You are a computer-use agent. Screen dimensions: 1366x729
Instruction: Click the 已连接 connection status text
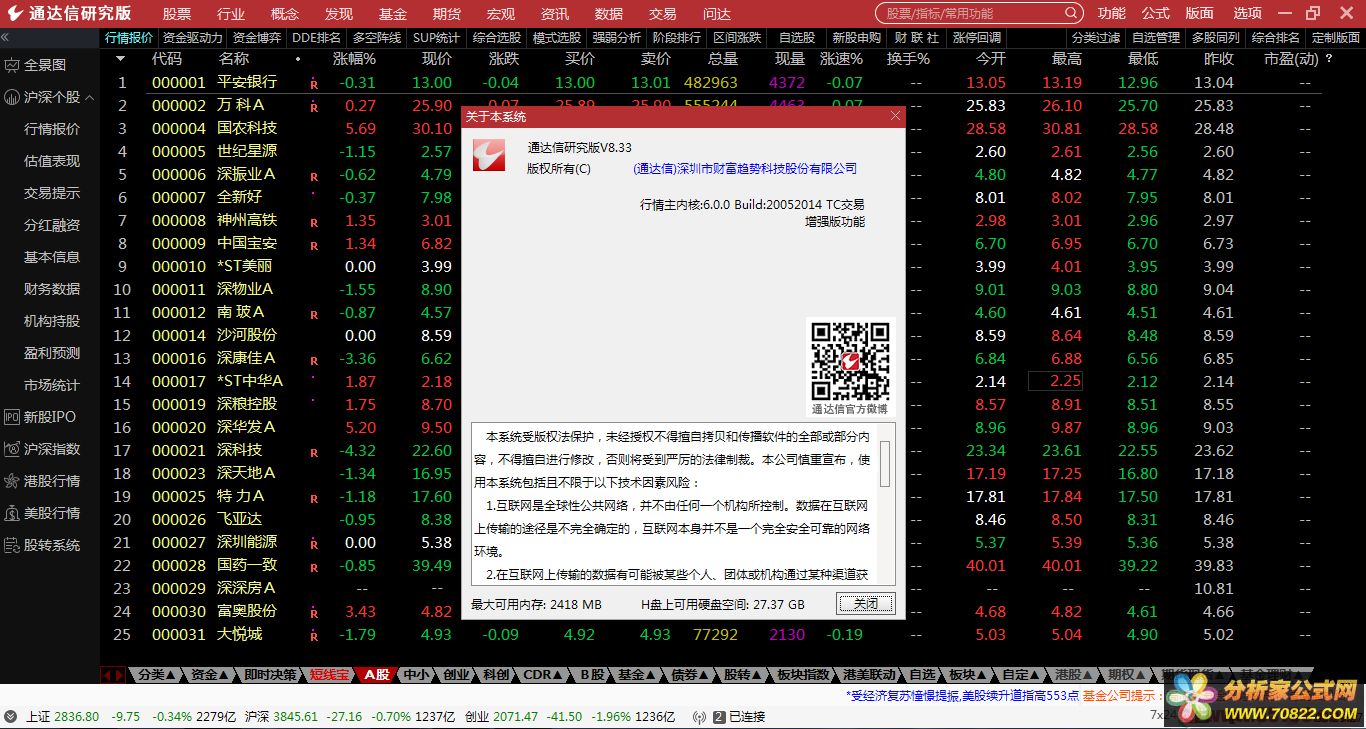[x=747, y=717]
